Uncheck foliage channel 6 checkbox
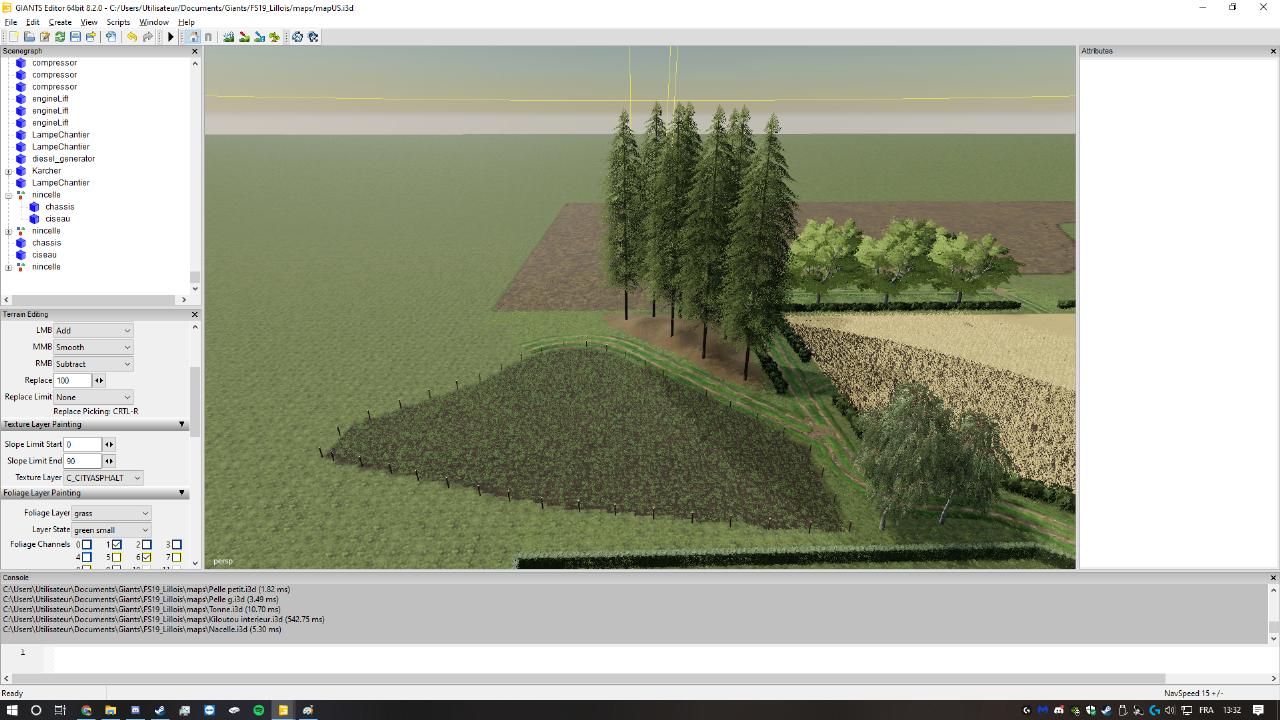1280x720 pixels. [146, 557]
